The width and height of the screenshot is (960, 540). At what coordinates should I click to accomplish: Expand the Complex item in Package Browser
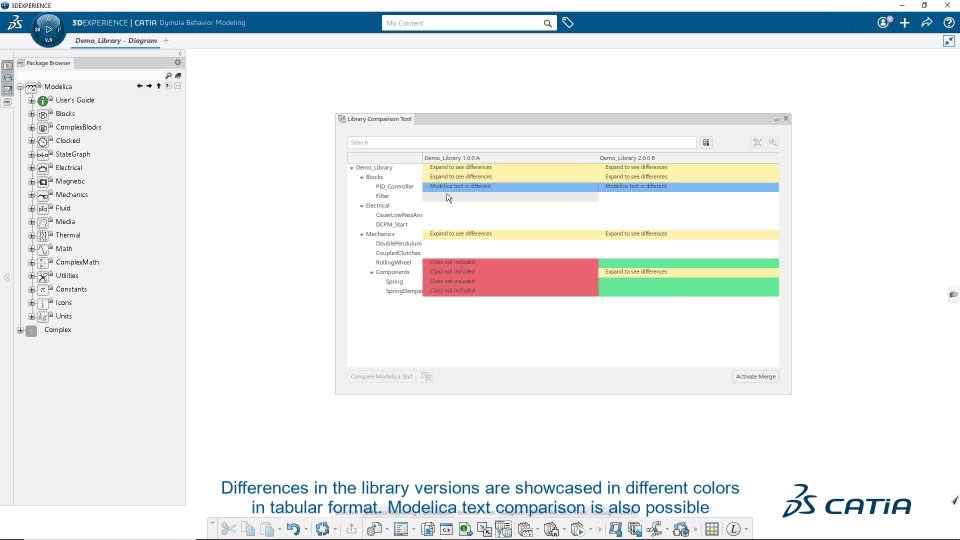pos(20,330)
